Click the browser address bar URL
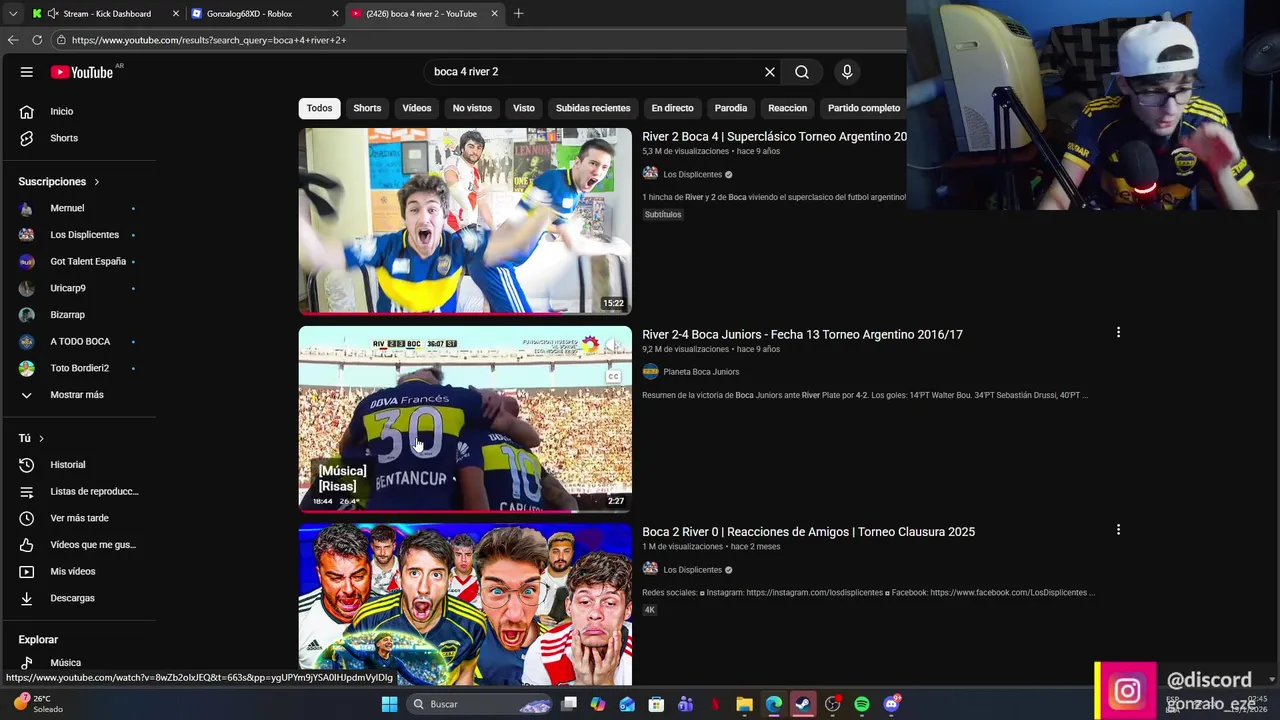Screen dimensions: 1280x720 click(x=208, y=40)
